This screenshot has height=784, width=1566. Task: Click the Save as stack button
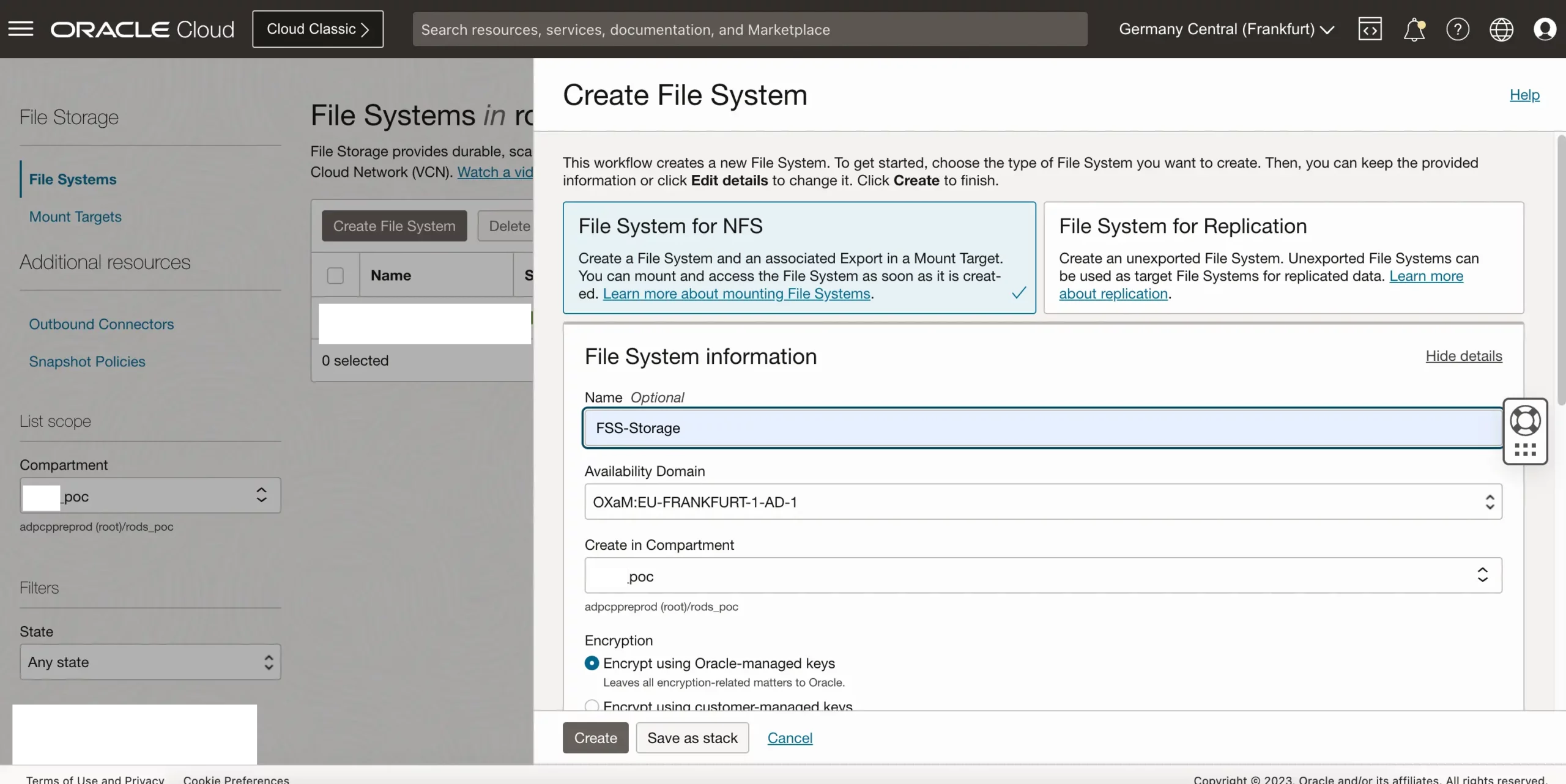[691, 738]
